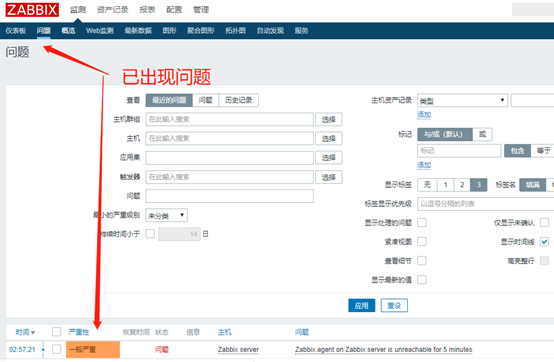Select 与/或 (默认) tag operator

[445, 135]
